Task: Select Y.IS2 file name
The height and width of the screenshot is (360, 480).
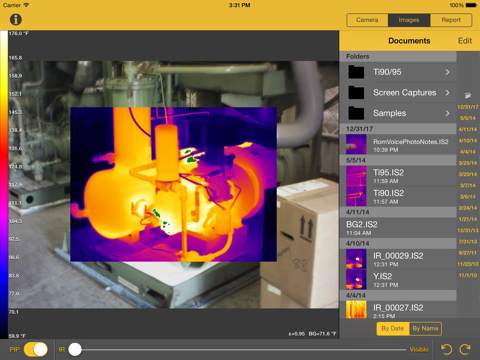Action: click(x=382, y=276)
